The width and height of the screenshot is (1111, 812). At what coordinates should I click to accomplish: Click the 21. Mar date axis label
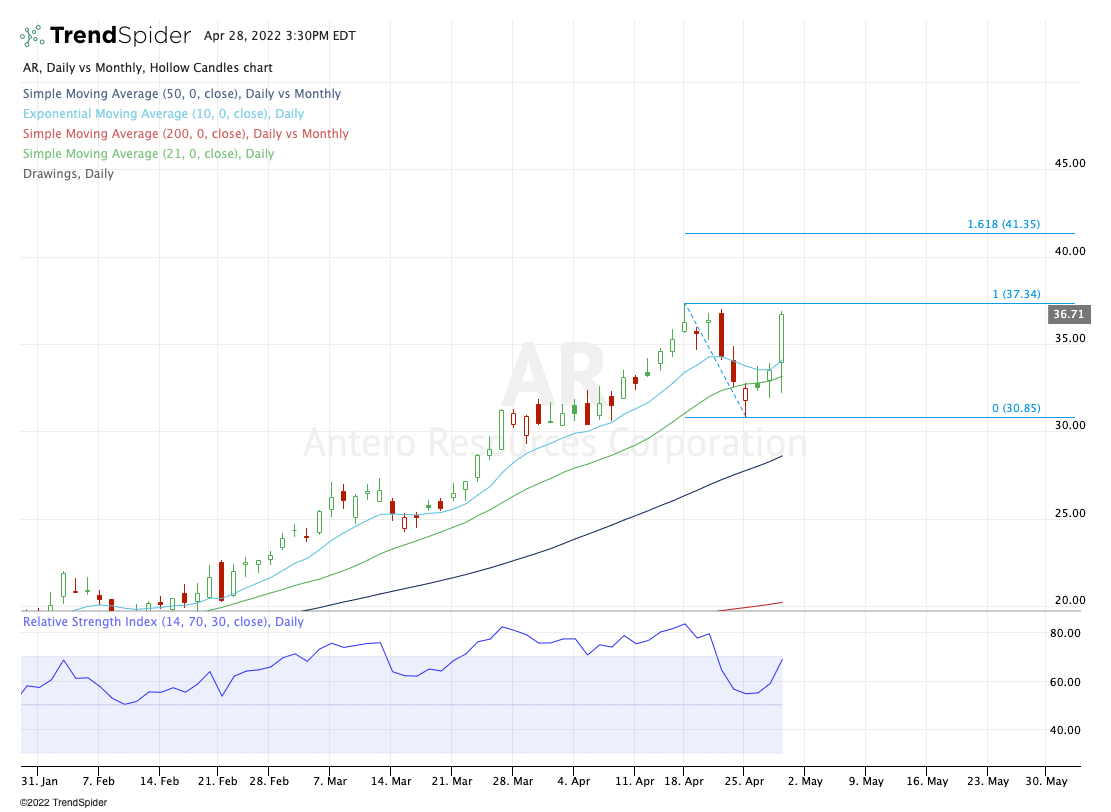[x=452, y=782]
